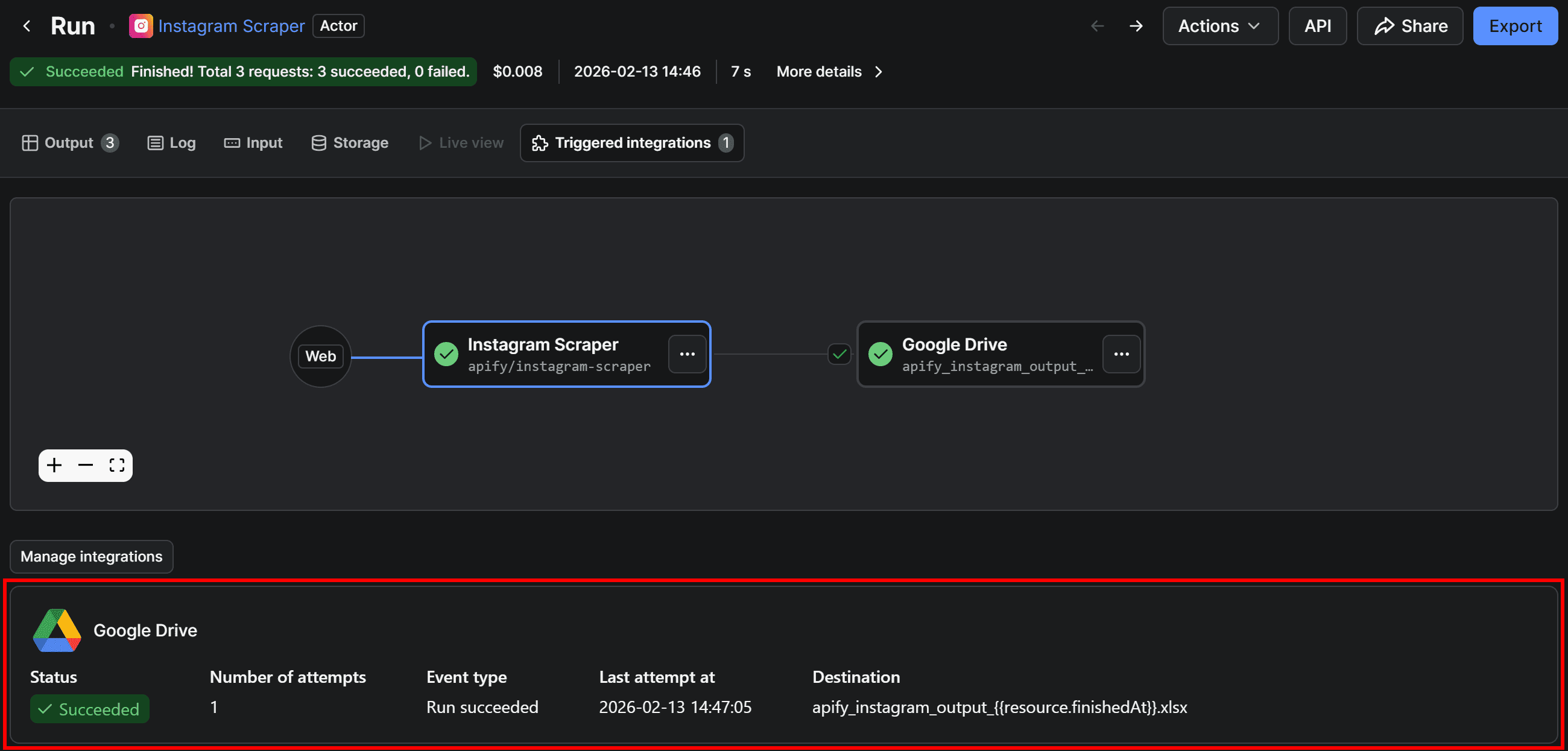Switch to the Input tab
The height and width of the screenshot is (751, 1568).
coord(253,142)
